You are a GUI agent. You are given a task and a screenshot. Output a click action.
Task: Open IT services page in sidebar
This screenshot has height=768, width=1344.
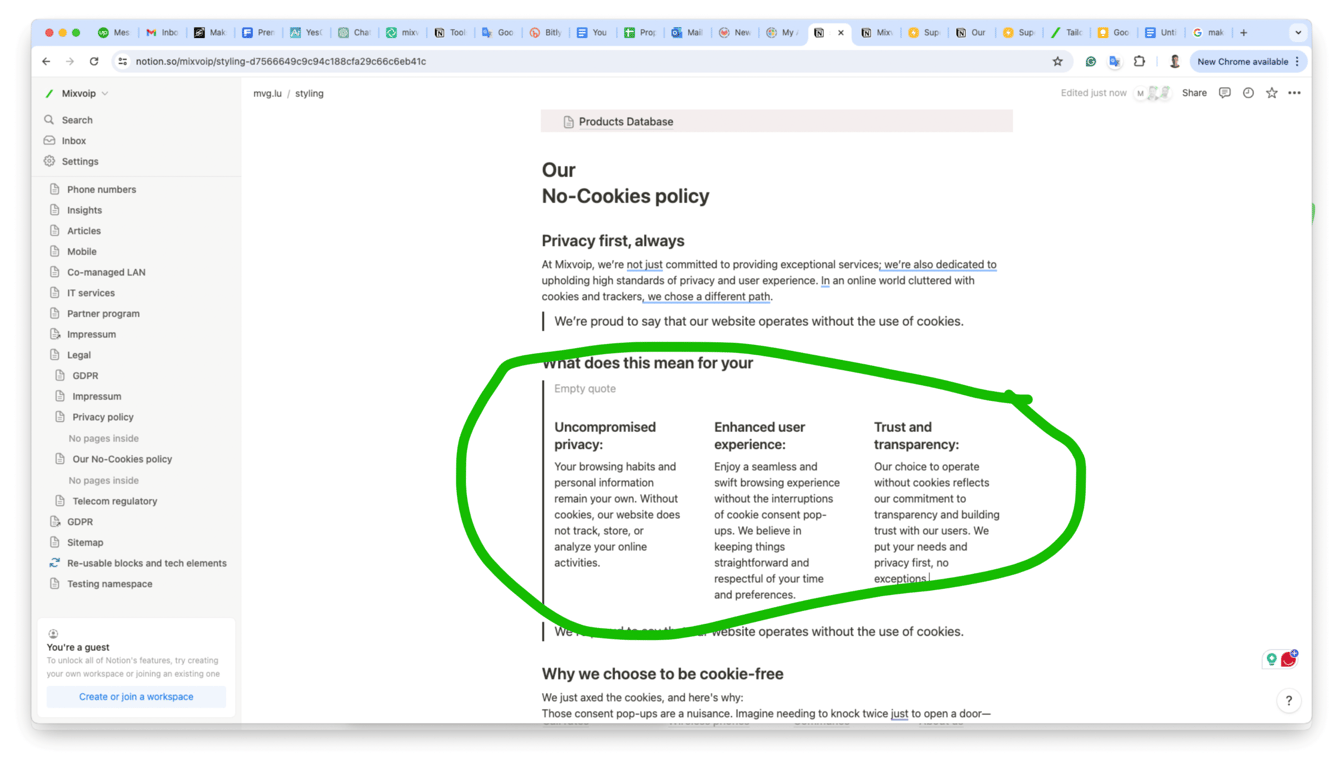click(91, 293)
